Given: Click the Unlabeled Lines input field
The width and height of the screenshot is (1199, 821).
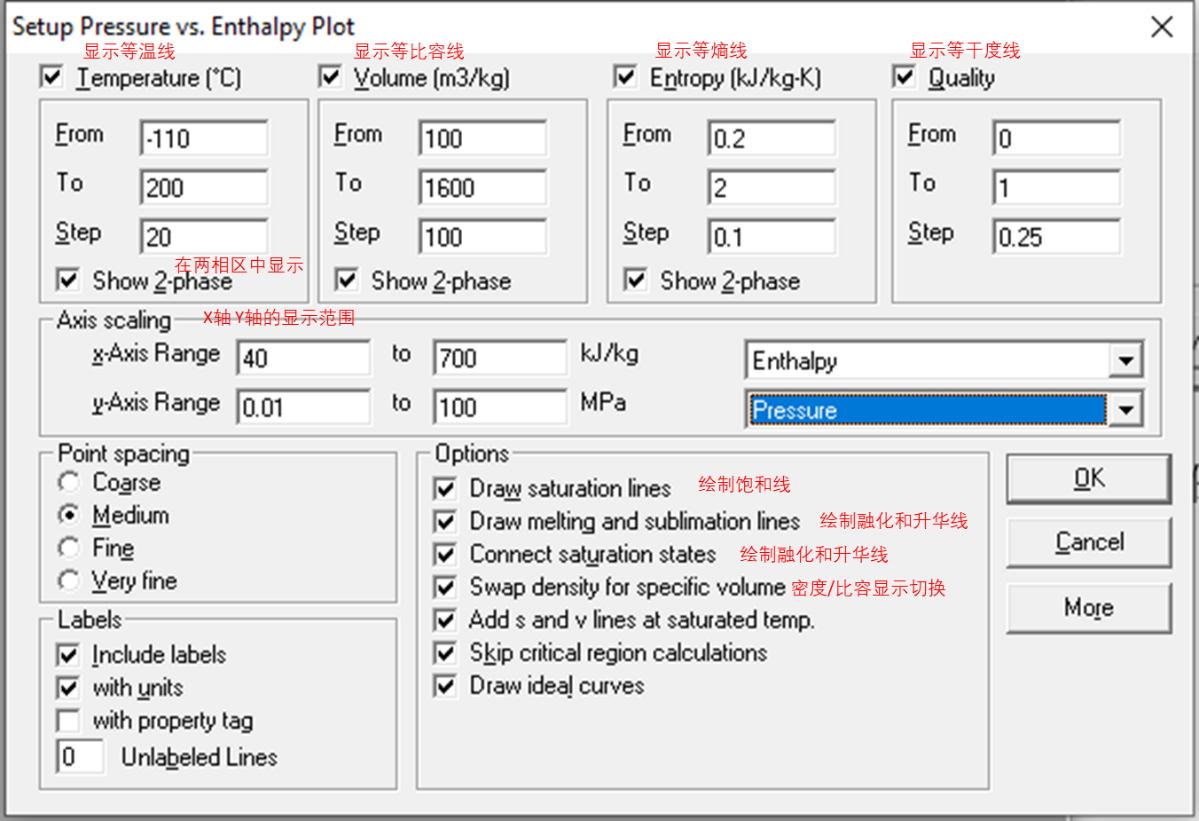Looking at the screenshot, I should pyautogui.click(x=81, y=756).
